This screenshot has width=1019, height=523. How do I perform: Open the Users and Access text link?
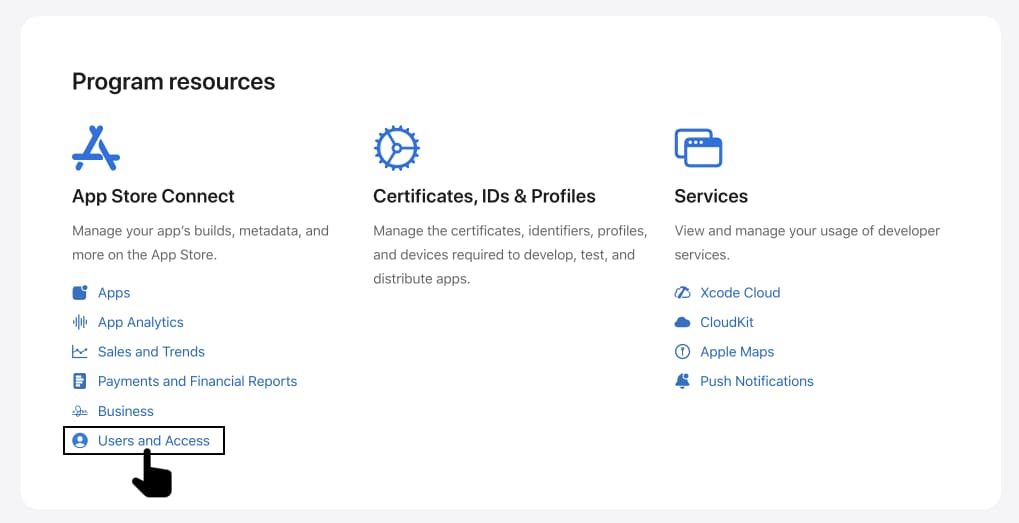(154, 441)
